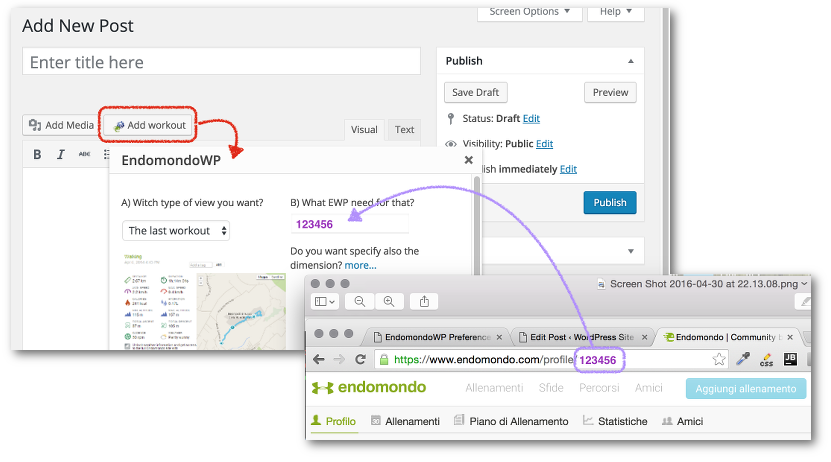Click the Save Draft button

475,92
